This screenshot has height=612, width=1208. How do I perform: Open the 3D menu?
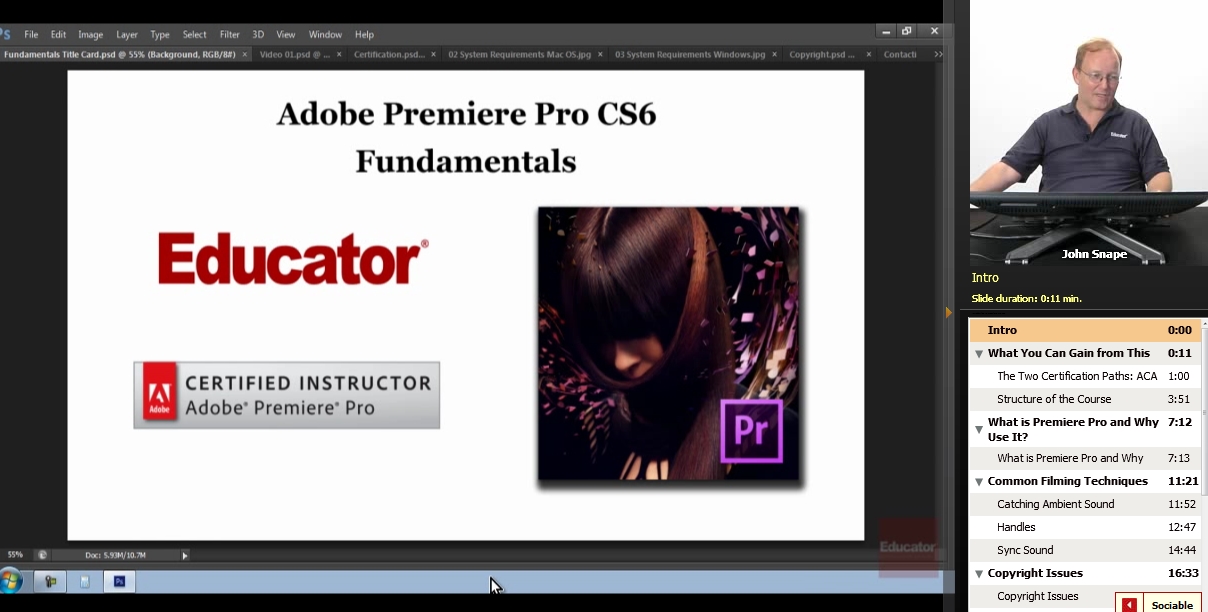click(258, 34)
